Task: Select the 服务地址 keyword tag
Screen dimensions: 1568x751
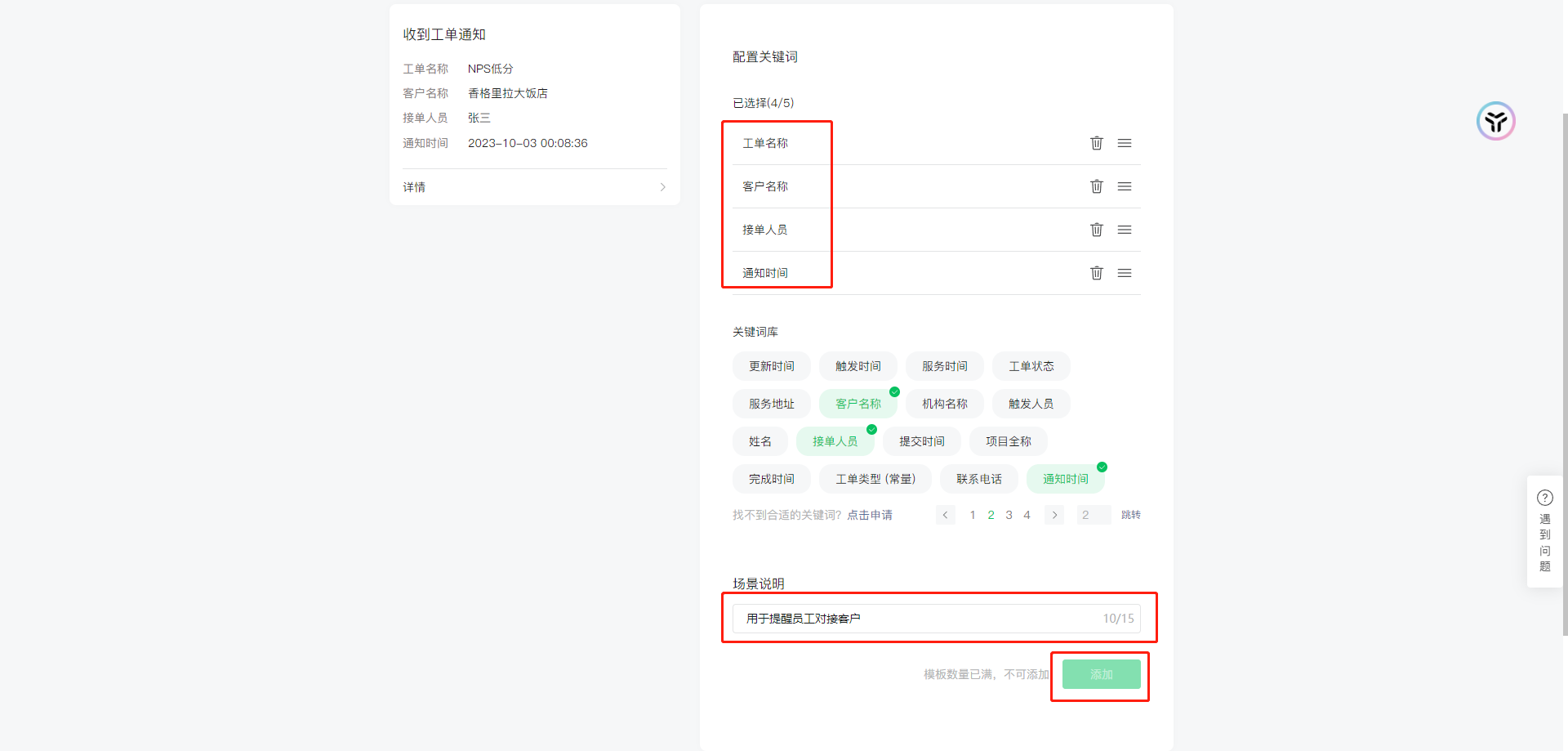Action: [772, 404]
